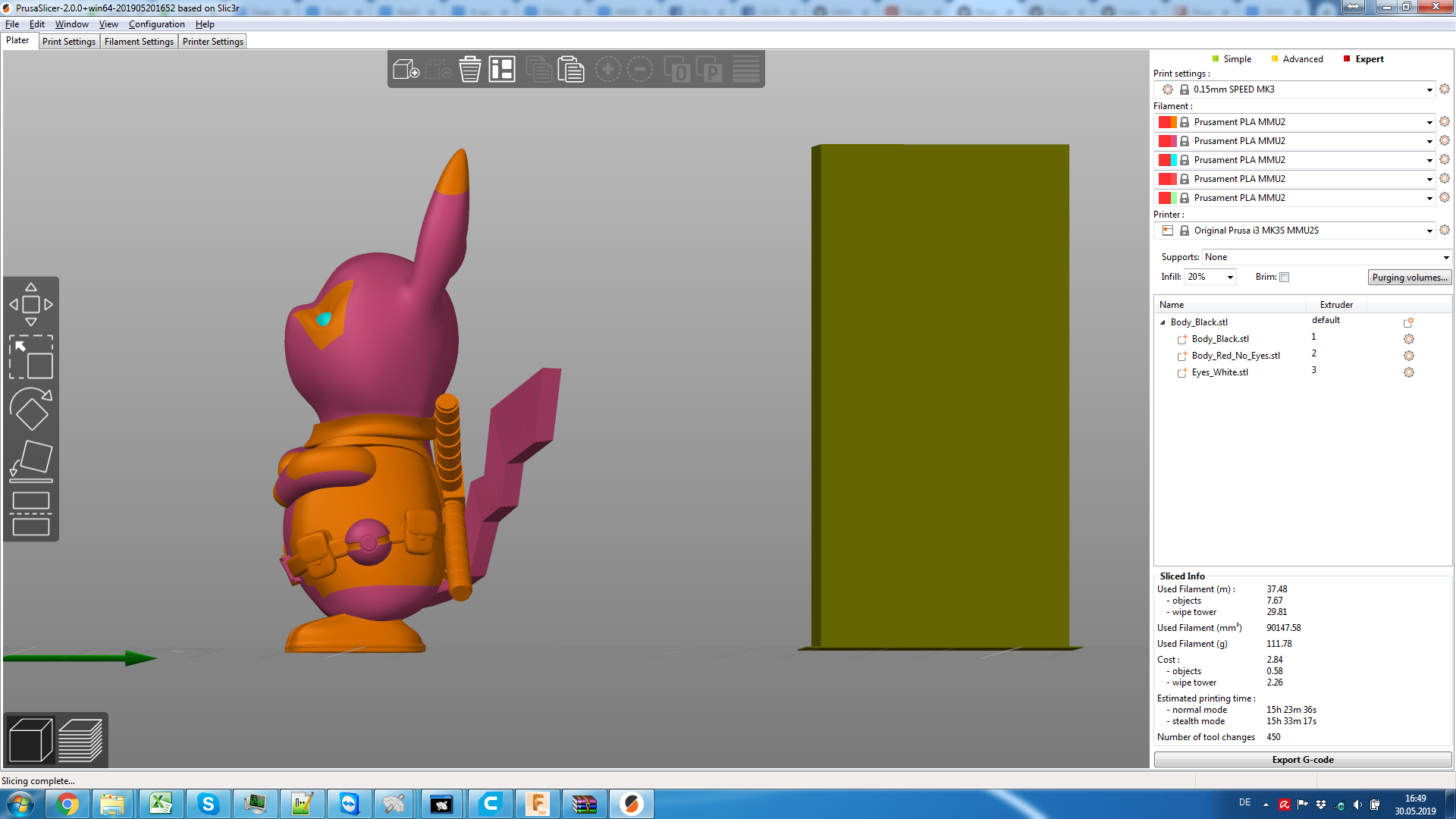Switch to Advanced mode
This screenshot has width=1456, height=819.
point(1297,59)
